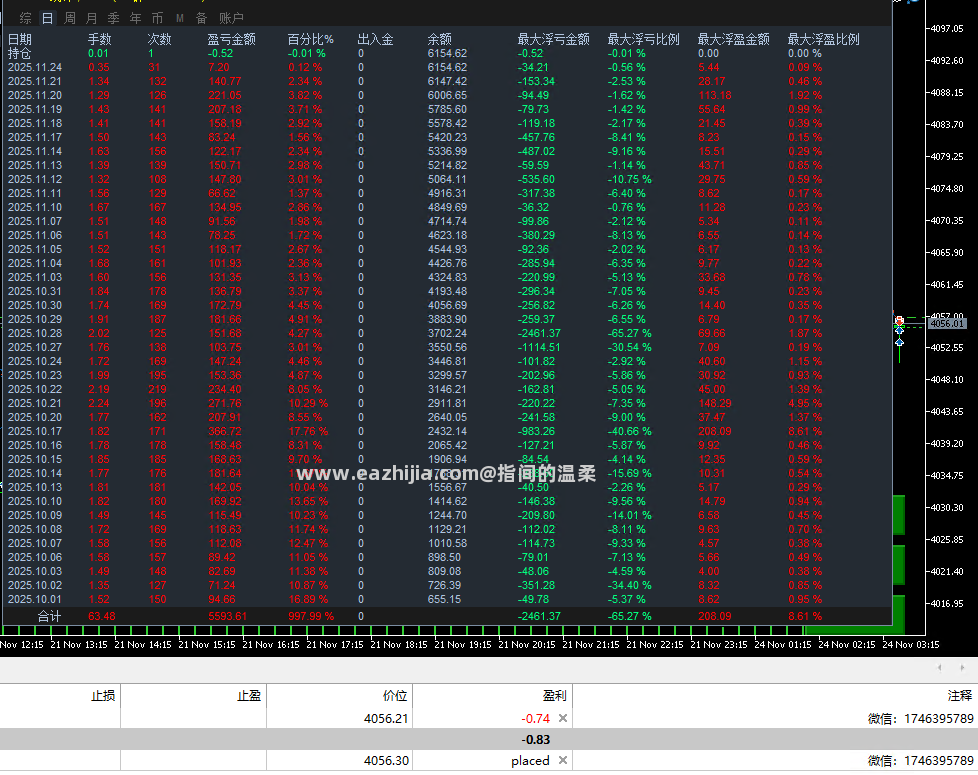Open the 币 currency tab
Image resolution: width=978 pixels, height=775 pixels.
157,18
